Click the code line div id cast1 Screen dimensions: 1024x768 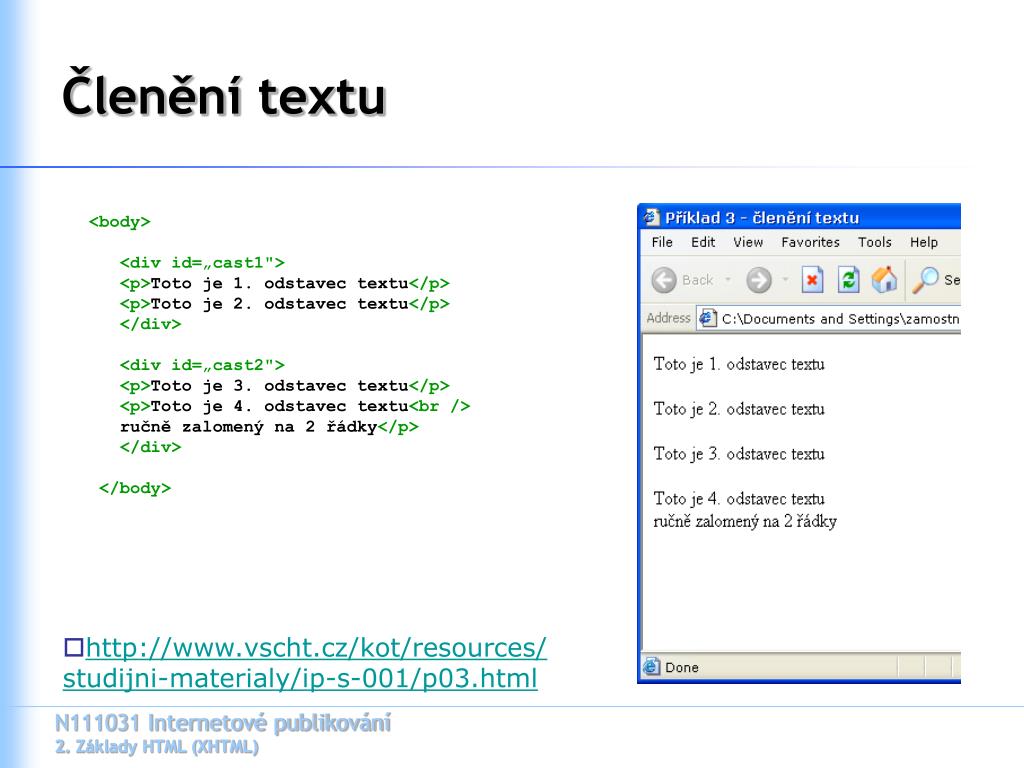tap(202, 263)
